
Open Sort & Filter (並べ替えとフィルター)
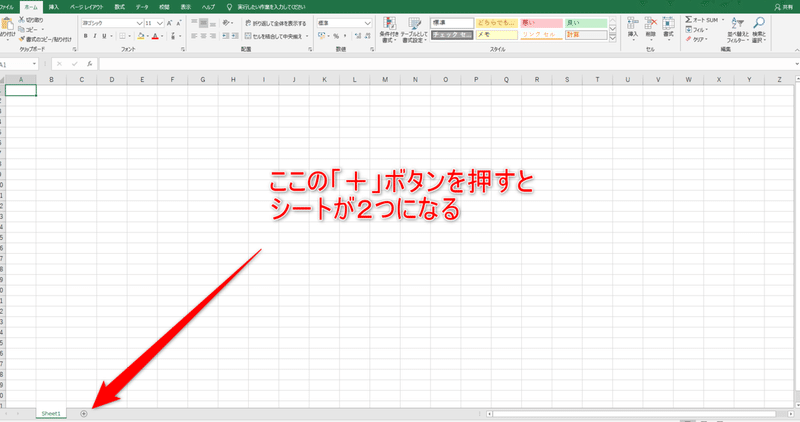(738, 30)
